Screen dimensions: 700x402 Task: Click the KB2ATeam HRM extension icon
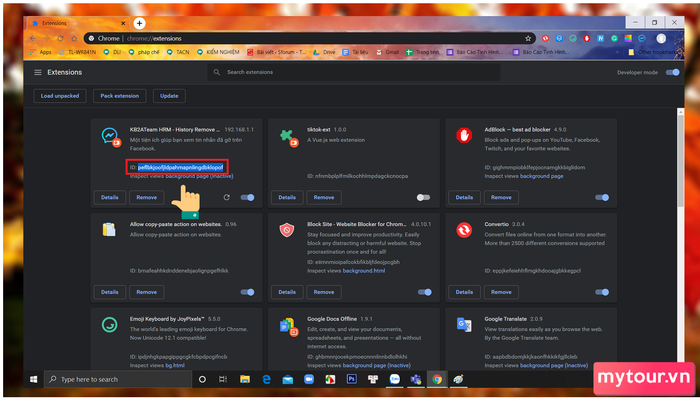(x=110, y=136)
